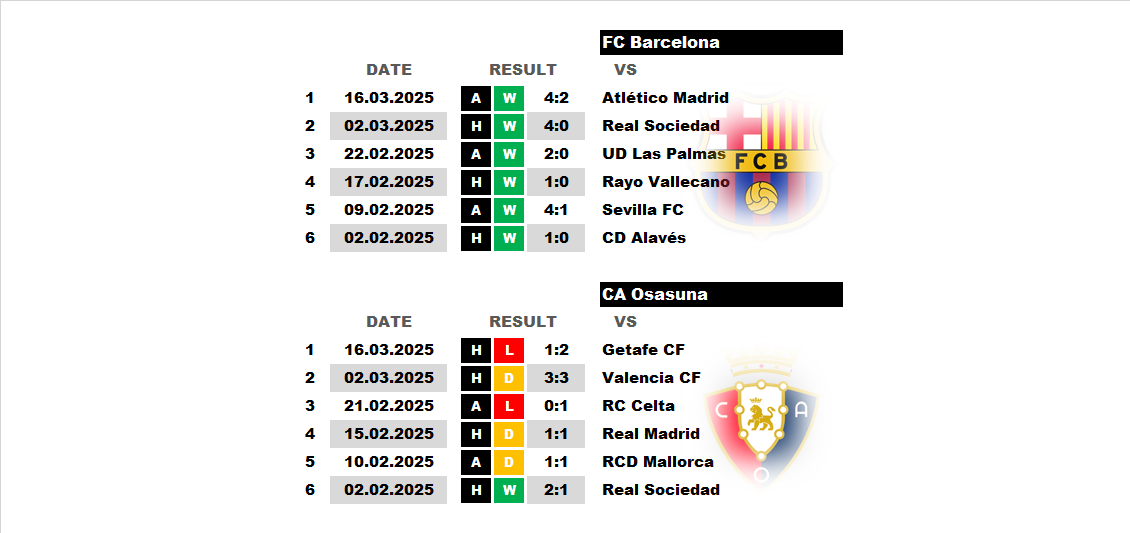Screen dimensions: 1130x533
Task: Click the green W badge in Osasuna's Real Sociedad row
Action: point(509,491)
